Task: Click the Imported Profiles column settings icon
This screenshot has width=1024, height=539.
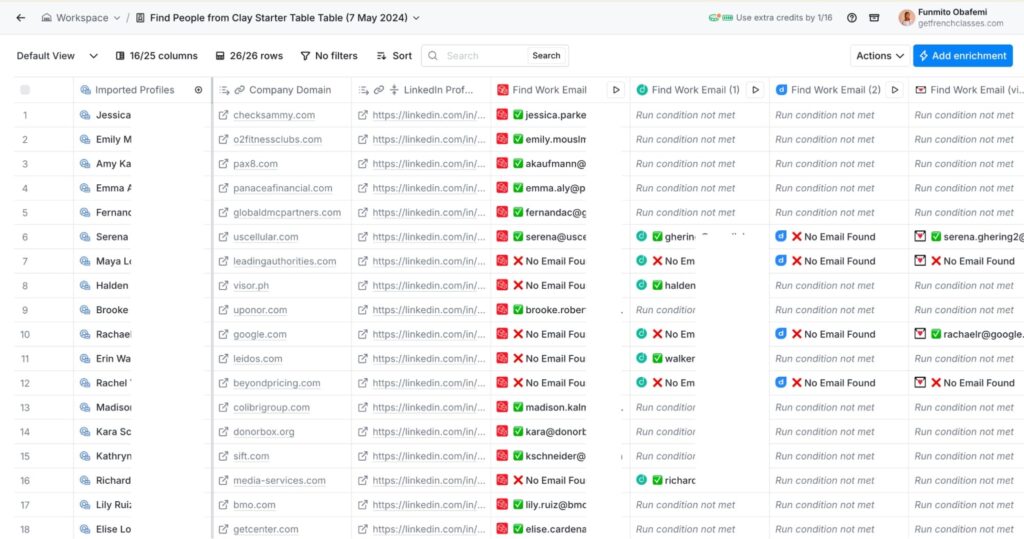Action: (198, 90)
